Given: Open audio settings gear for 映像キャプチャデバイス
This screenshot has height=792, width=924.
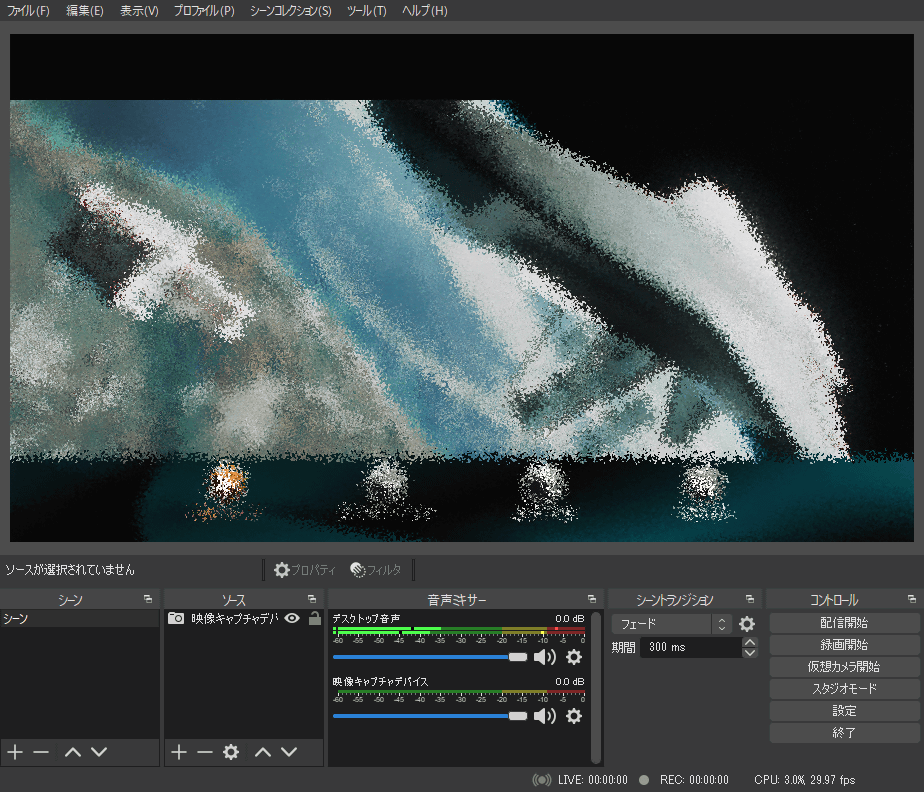Looking at the screenshot, I should coord(573,716).
